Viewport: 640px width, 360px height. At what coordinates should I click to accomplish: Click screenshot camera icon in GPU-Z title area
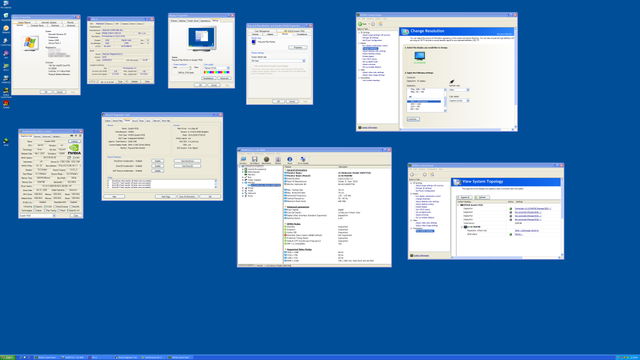tap(71, 136)
